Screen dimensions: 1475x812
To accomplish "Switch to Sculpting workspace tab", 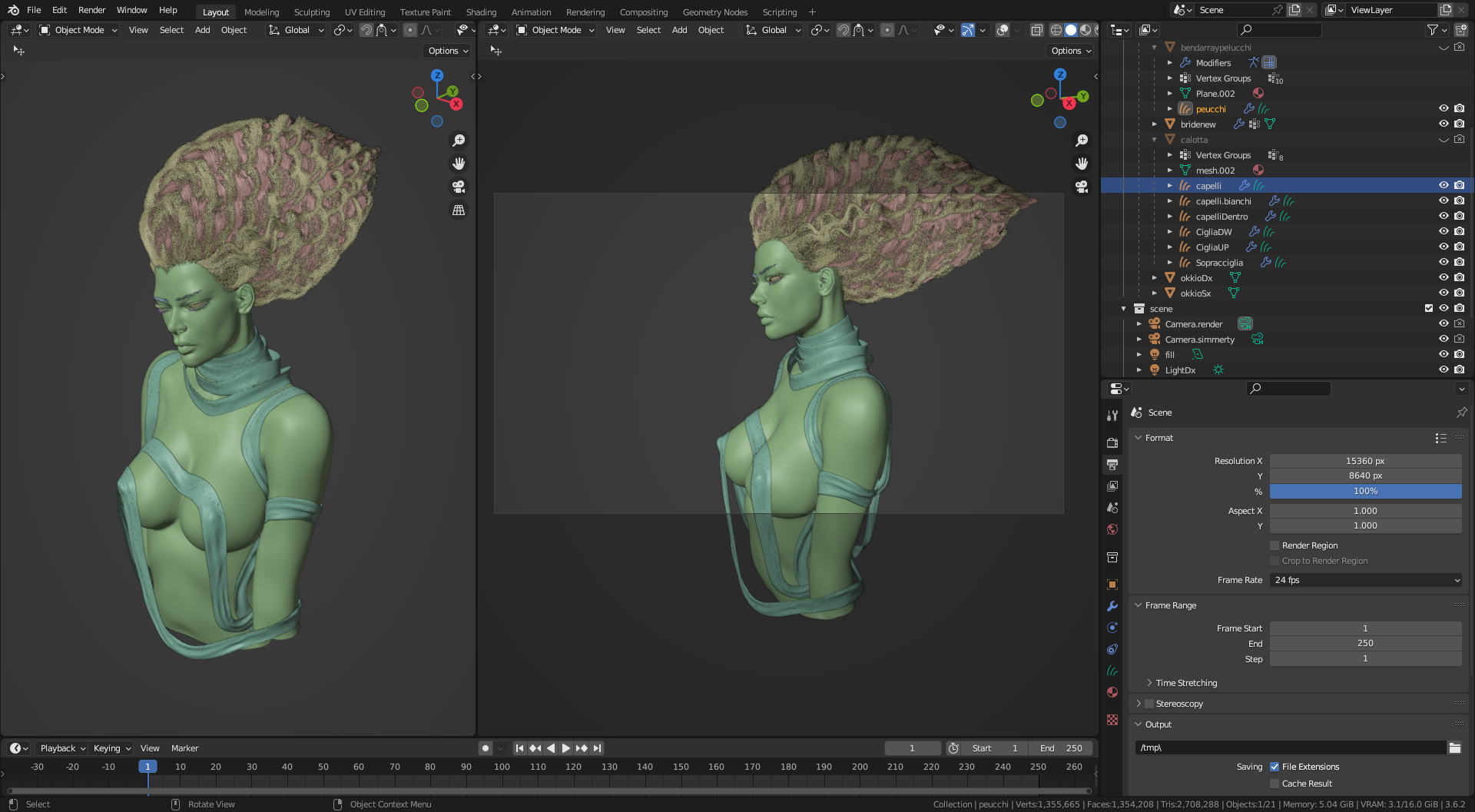I will pos(312,12).
